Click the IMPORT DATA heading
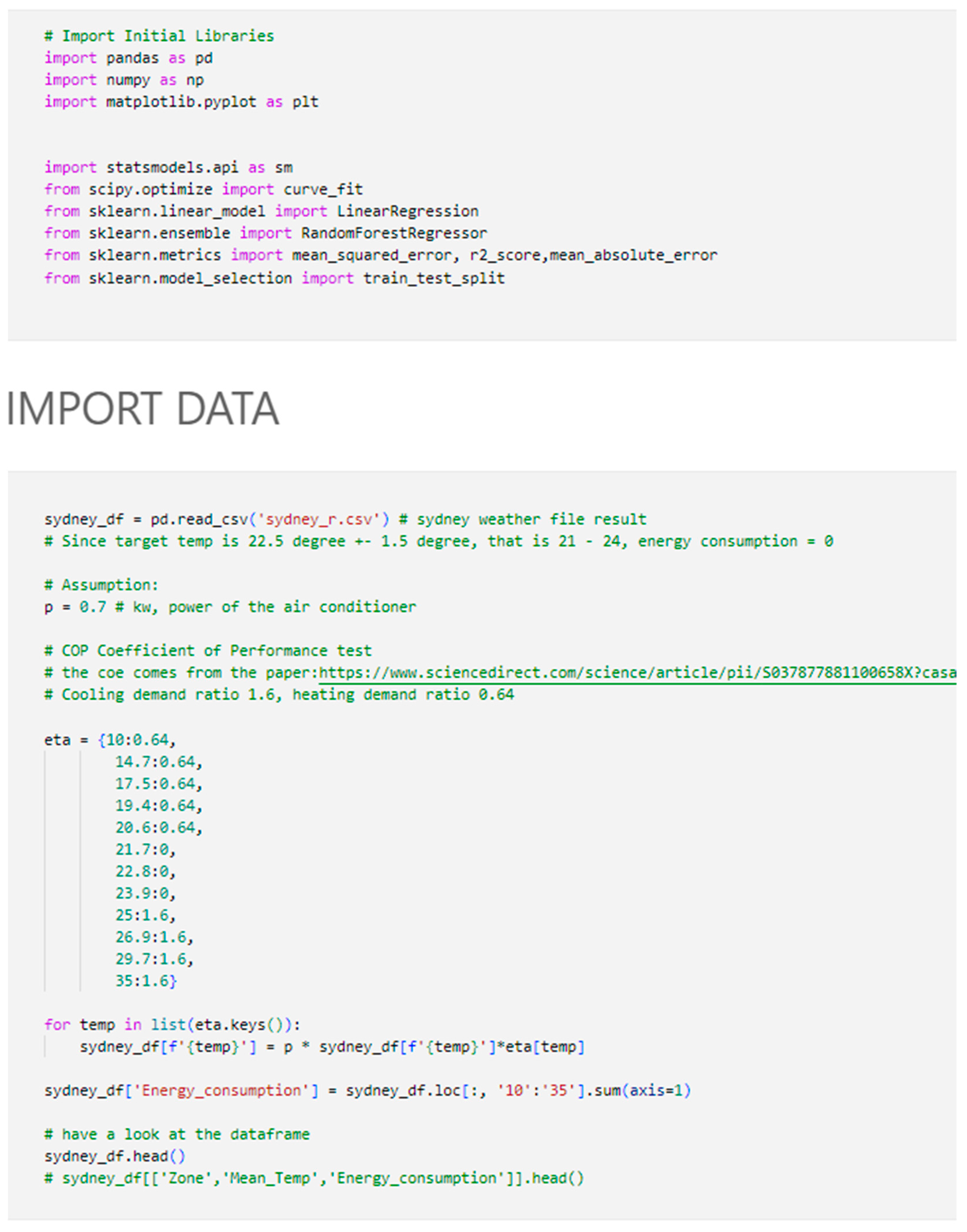The width and height of the screenshot is (967, 1232). click(x=143, y=409)
